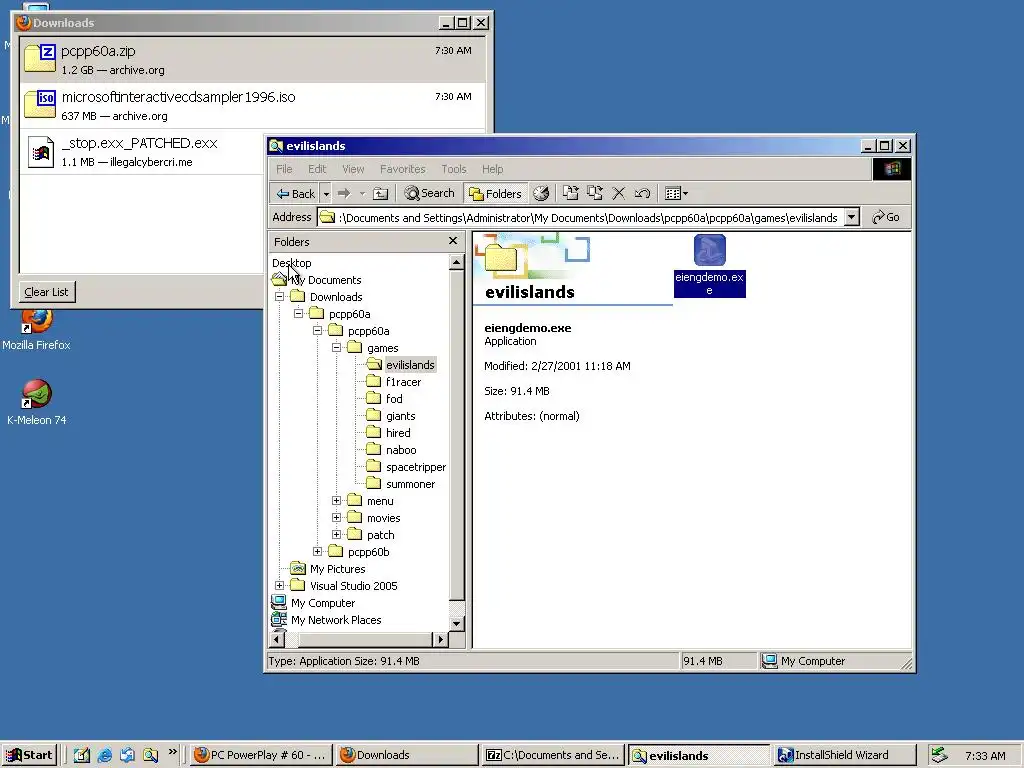Collapse the games folder in tree

click(x=336, y=347)
